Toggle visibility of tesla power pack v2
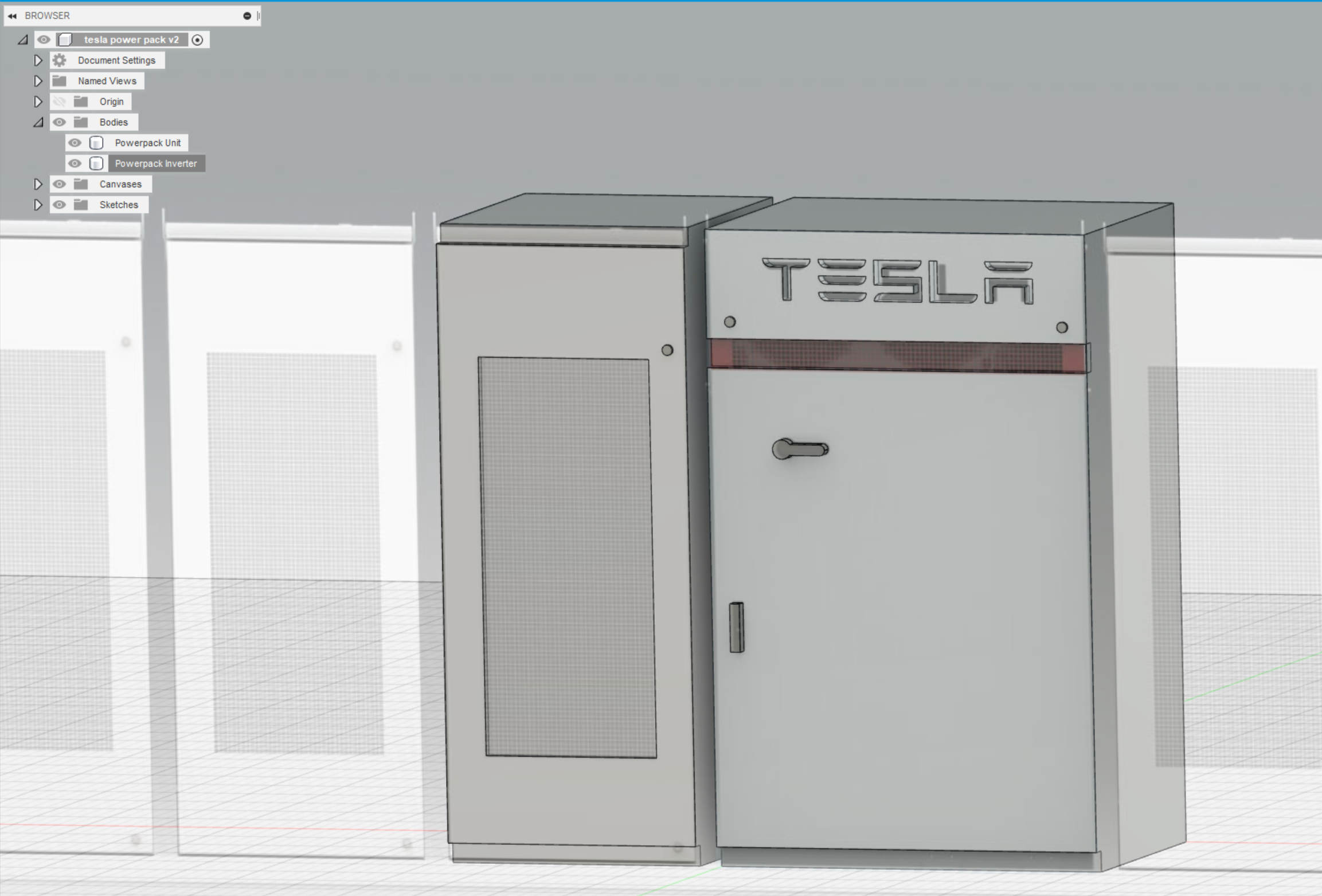The image size is (1322, 896). 44,40
